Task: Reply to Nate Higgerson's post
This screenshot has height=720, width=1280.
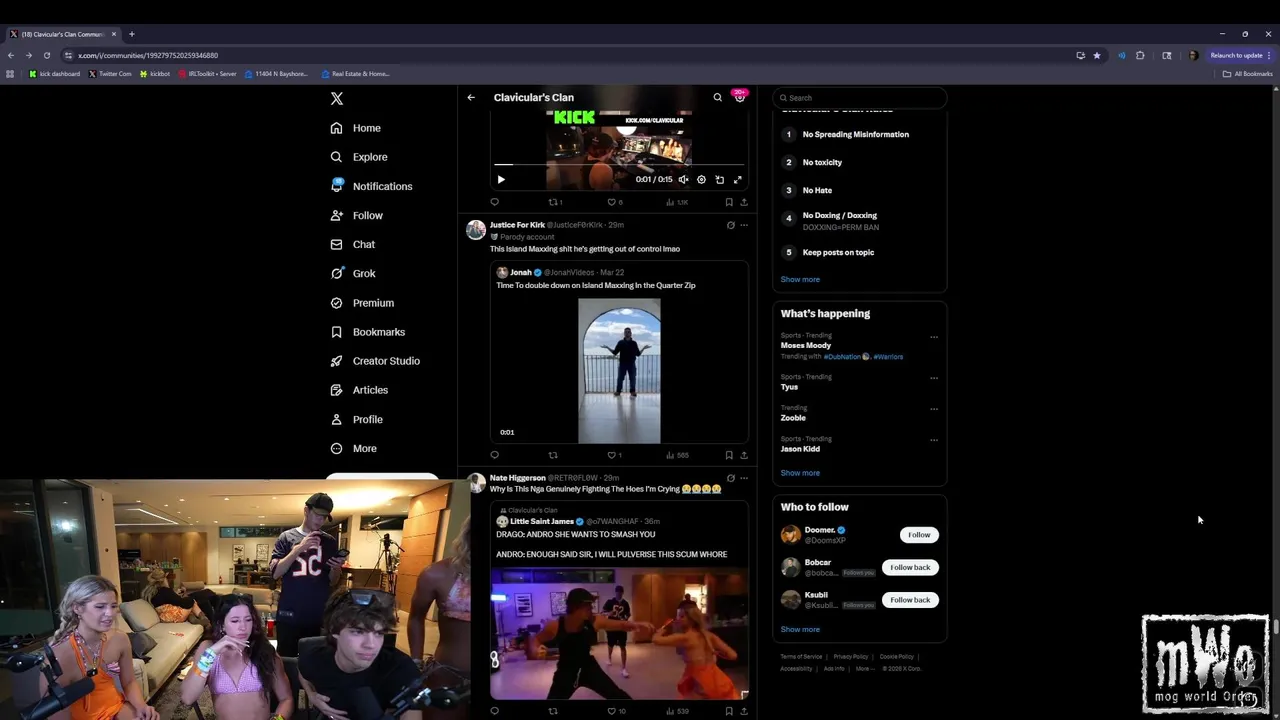Action: coord(494,711)
